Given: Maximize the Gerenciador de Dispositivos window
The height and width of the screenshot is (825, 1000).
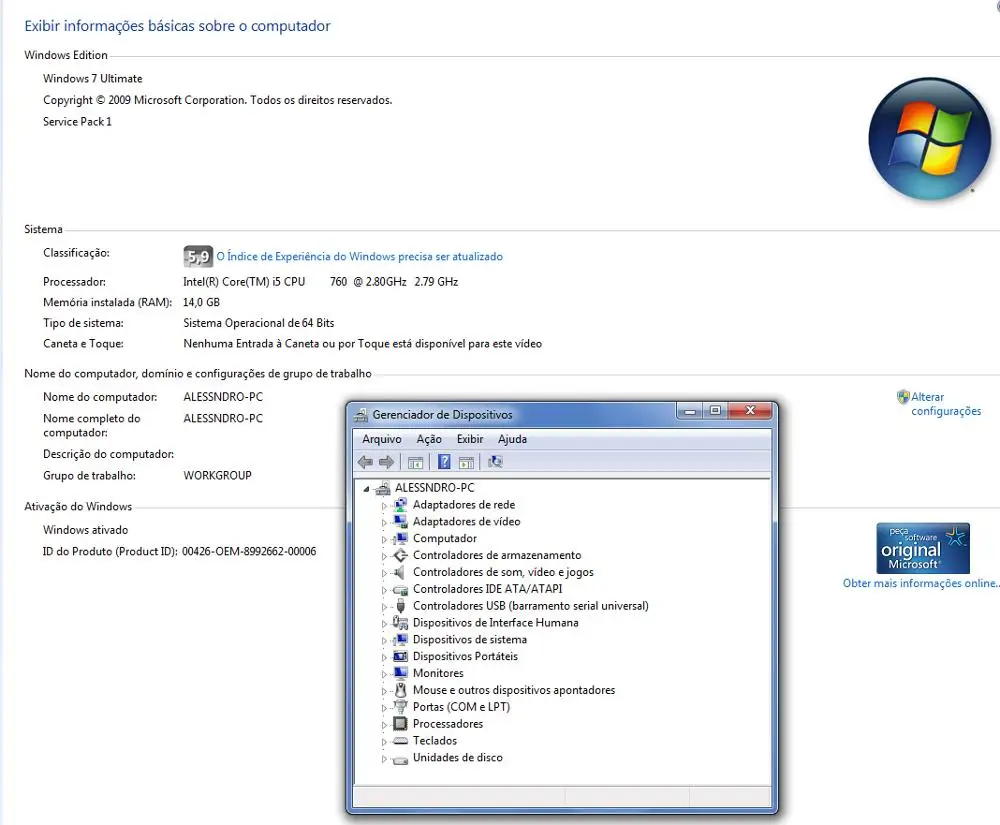Looking at the screenshot, I should pos(716,411).
